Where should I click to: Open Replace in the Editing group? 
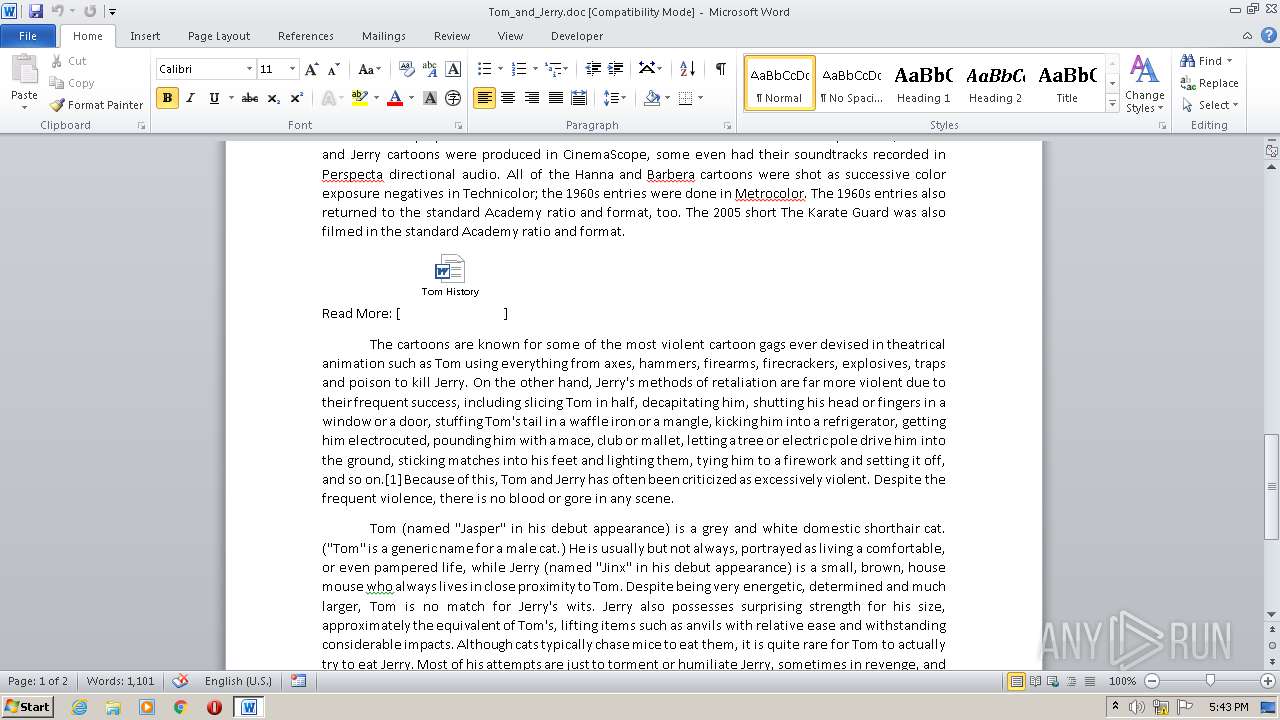(1209, 83)
